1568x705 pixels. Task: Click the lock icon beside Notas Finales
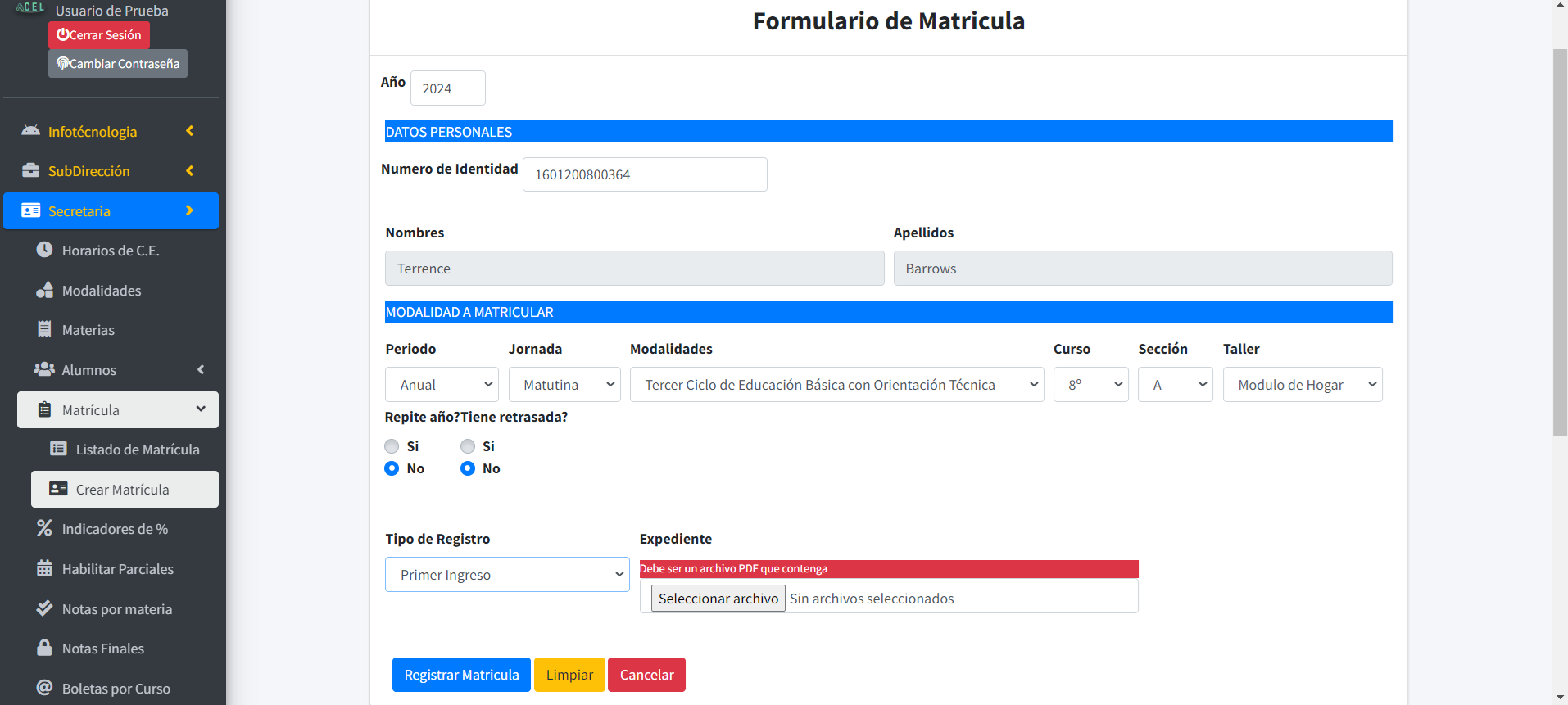coord(44,648)
